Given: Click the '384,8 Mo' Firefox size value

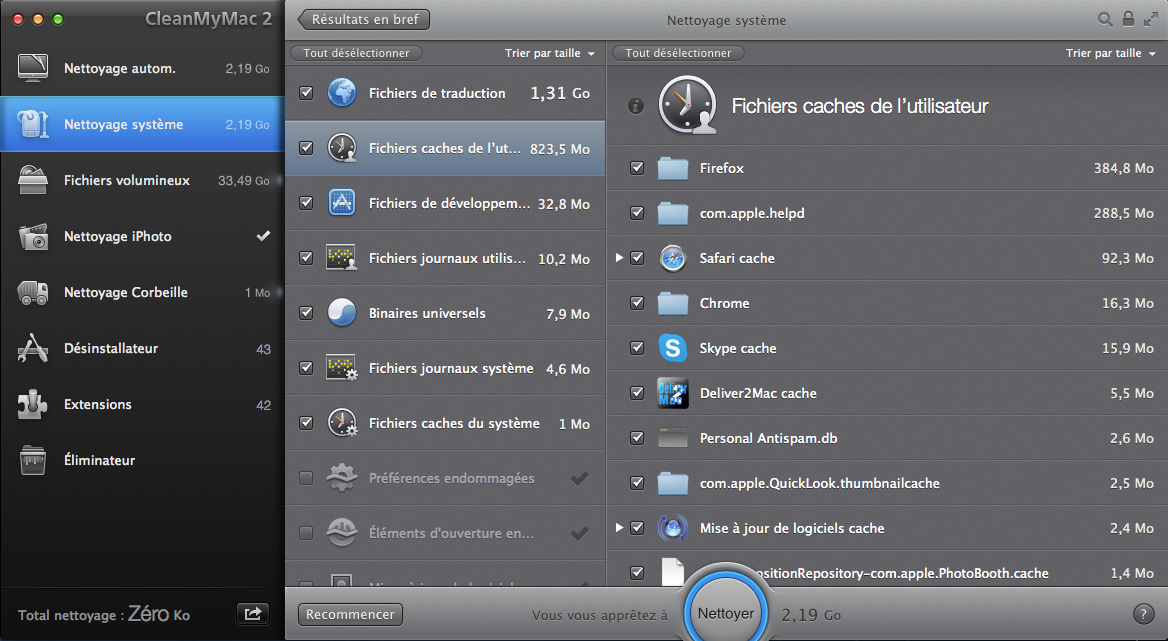Looking at the screenshot, I should coord(1123,168).
